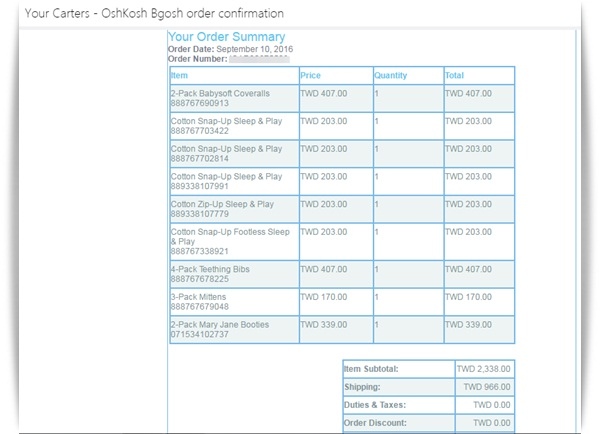Click the item code 888767338921

[199, 251]
